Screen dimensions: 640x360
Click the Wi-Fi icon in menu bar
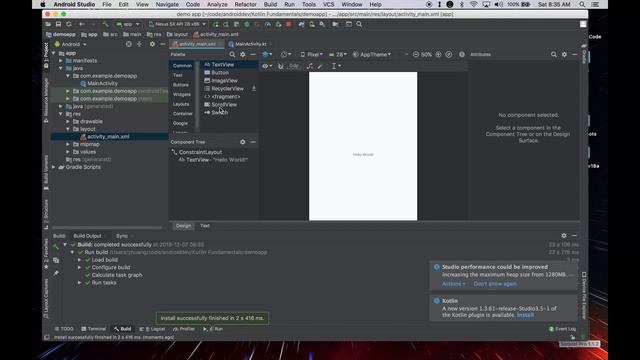[x=473, y=4]
